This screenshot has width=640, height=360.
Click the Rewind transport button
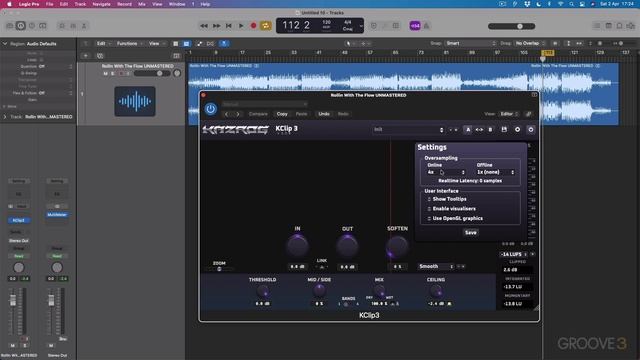[x=204, y=26]
